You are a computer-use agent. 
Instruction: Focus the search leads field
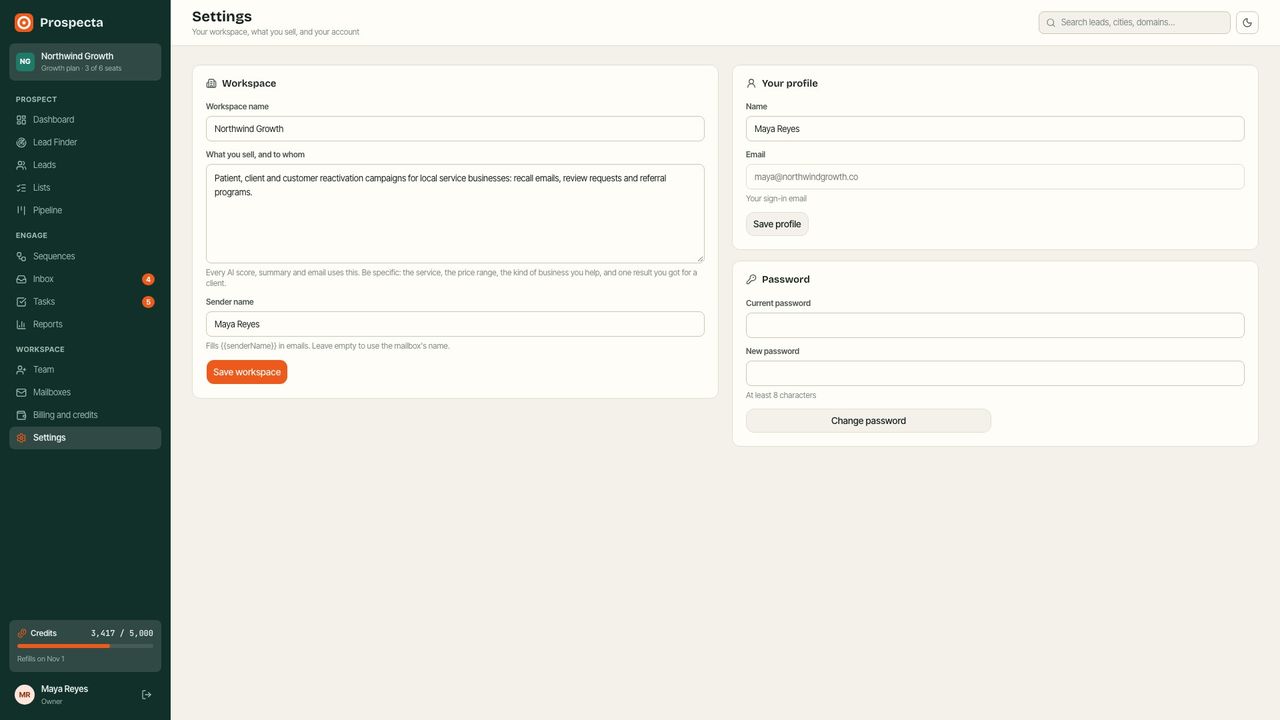[1134, 22]
